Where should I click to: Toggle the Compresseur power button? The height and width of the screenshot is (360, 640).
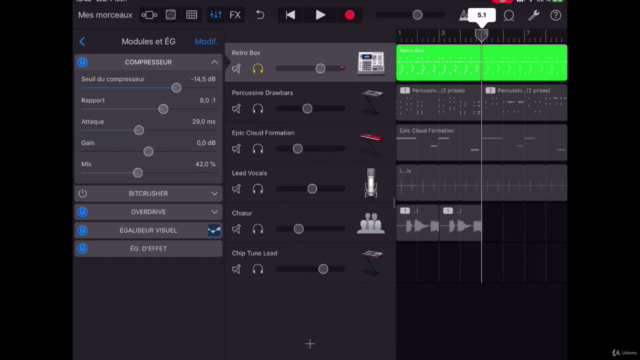tap(82, 62)
